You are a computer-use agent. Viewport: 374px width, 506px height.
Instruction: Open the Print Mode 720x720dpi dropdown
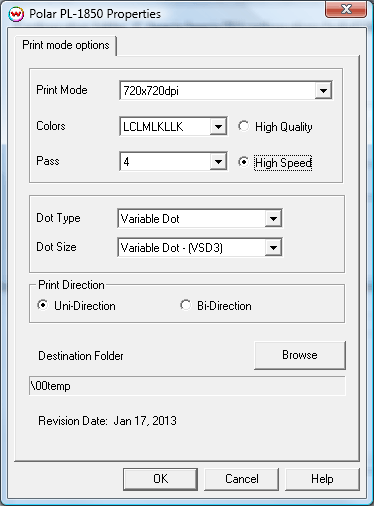pos(226,90)
